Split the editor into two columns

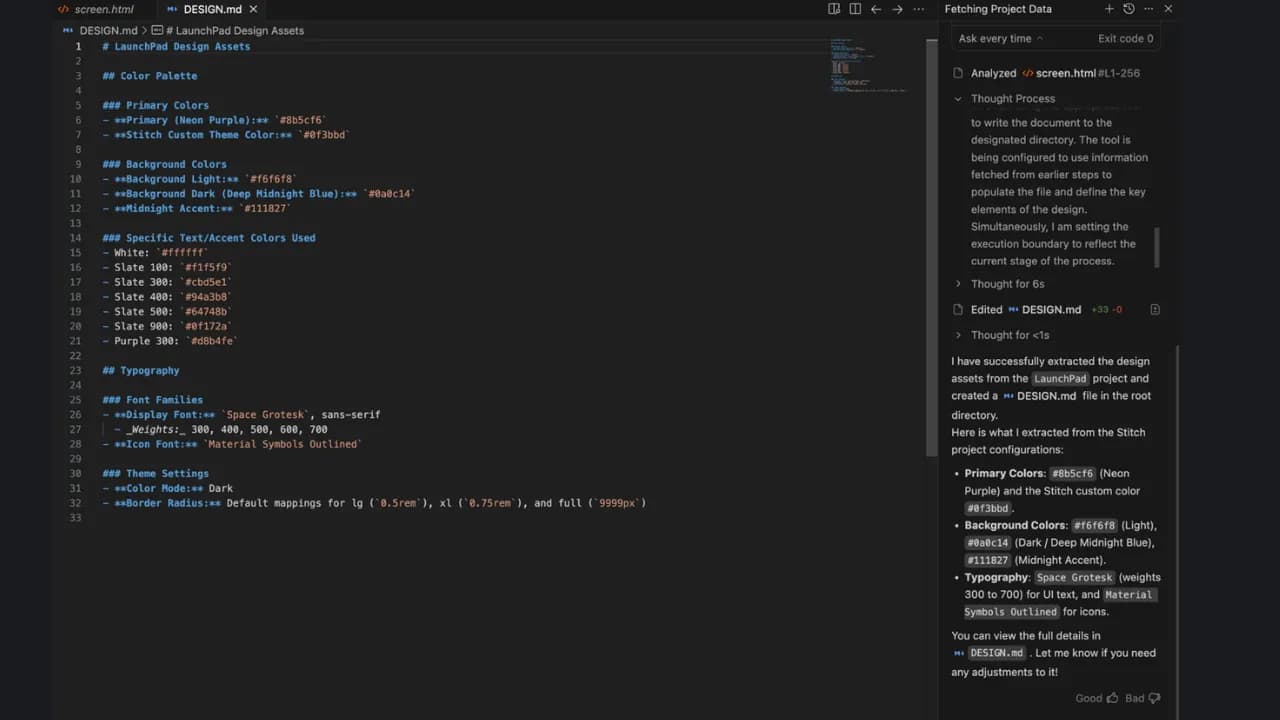(855, 9)
